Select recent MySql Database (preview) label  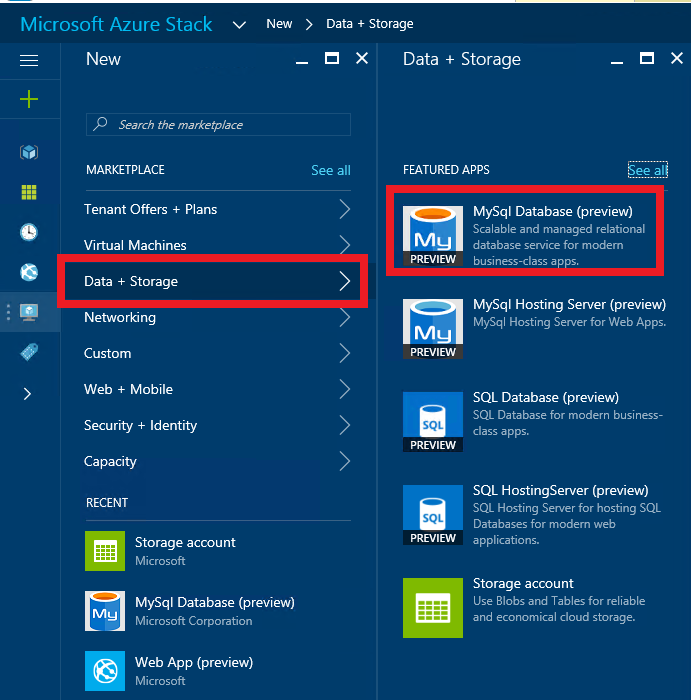pyautogui.click(x=215, y=602)
